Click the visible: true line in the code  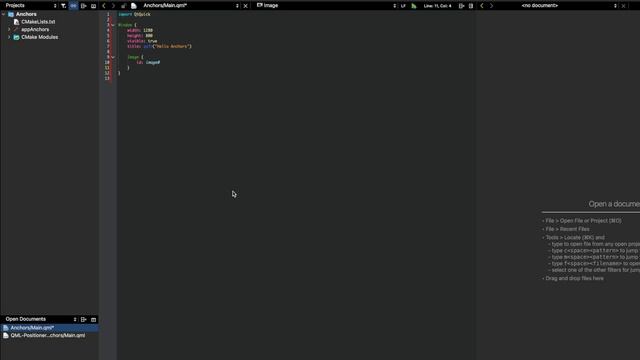[x=142, y=41]
